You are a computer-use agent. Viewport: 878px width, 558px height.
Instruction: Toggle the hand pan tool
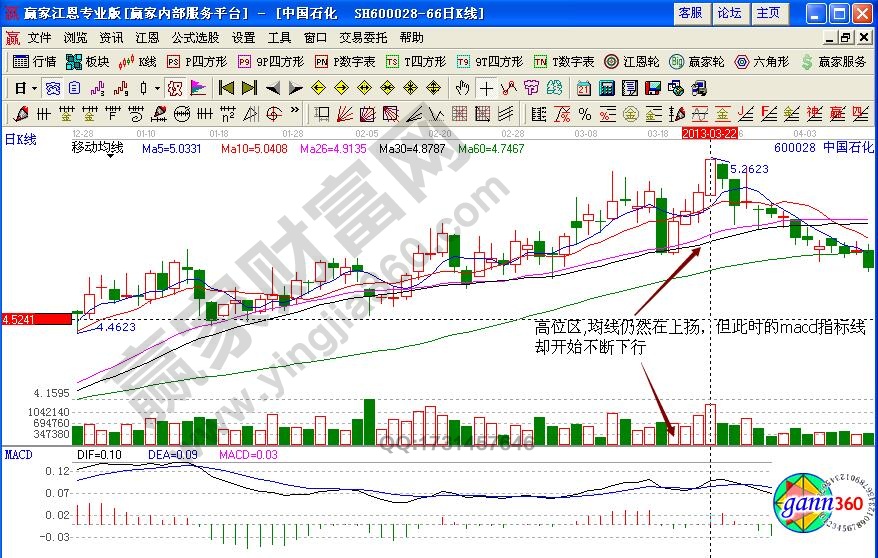[462, 88]
